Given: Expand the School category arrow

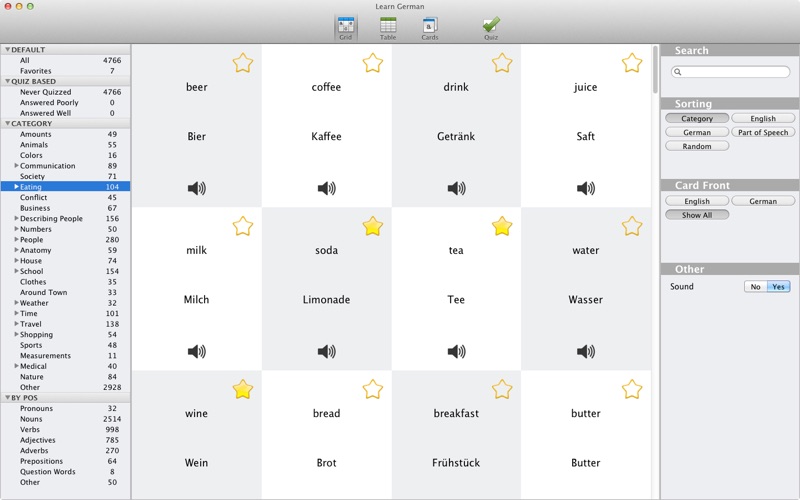Looking at the screenshot, I should pyautogui.click(x=16, y=271).
